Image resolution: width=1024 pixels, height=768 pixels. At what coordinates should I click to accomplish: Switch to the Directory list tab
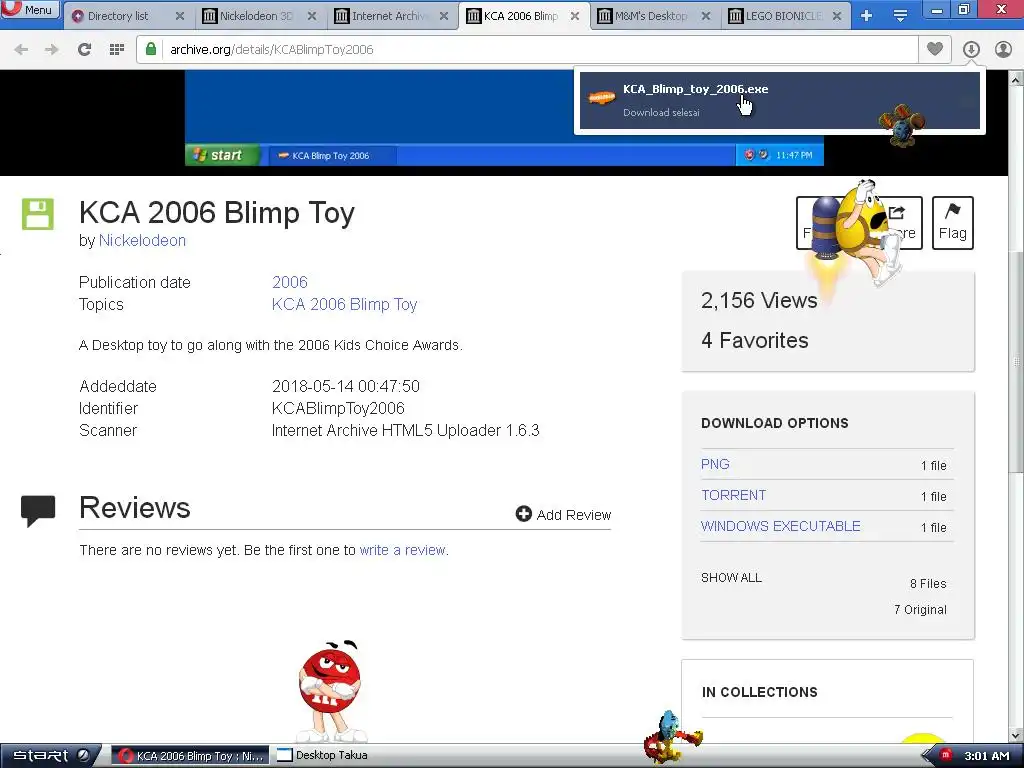tap(118, 16)
